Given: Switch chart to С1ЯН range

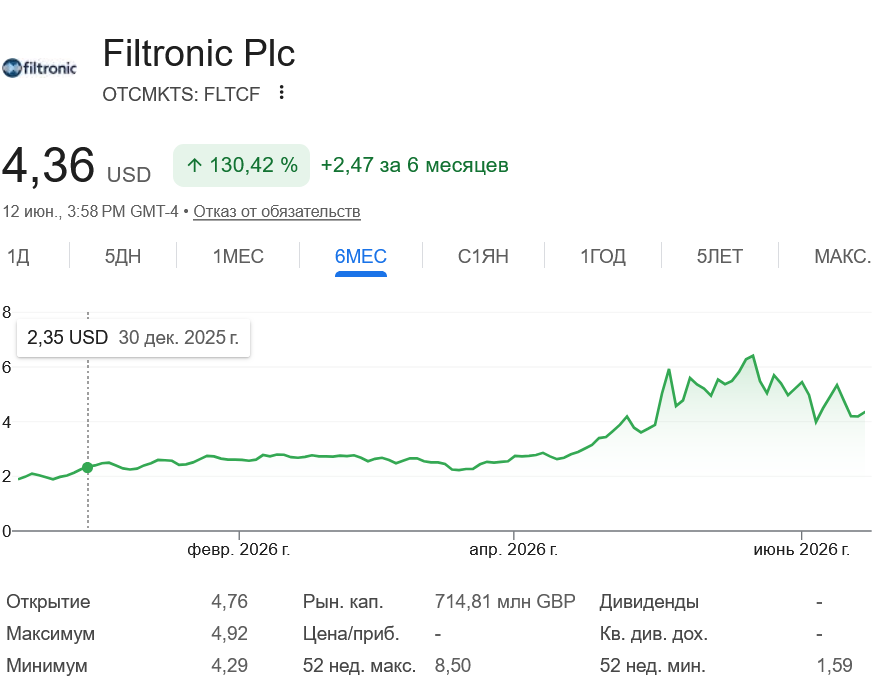Looking at the screenshot, I should [483, 256].
